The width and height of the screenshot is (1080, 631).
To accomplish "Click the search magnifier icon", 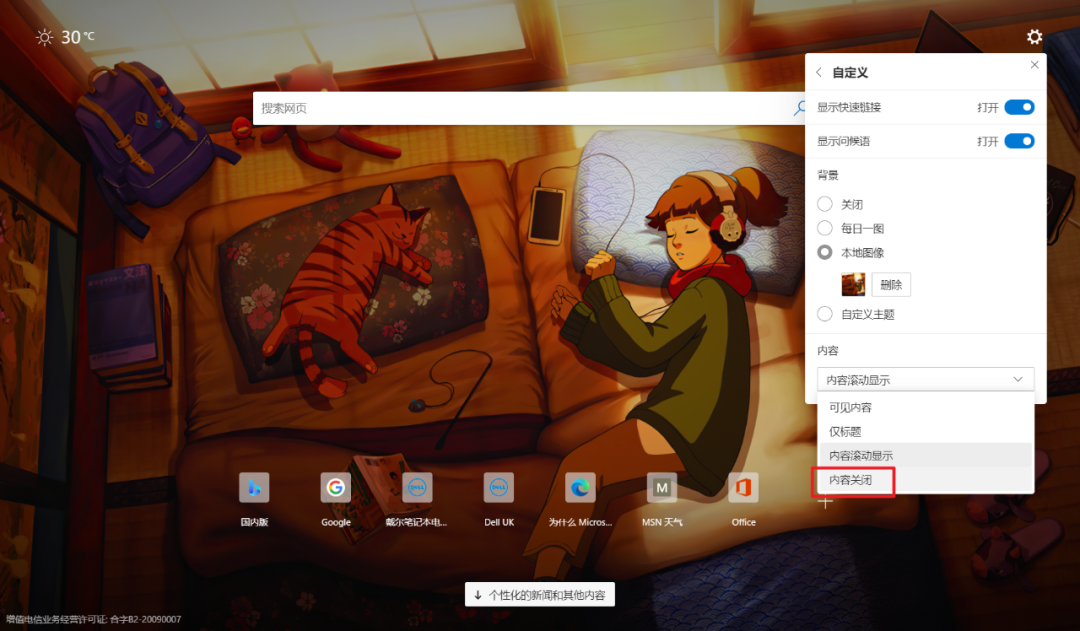I will 799,108.
